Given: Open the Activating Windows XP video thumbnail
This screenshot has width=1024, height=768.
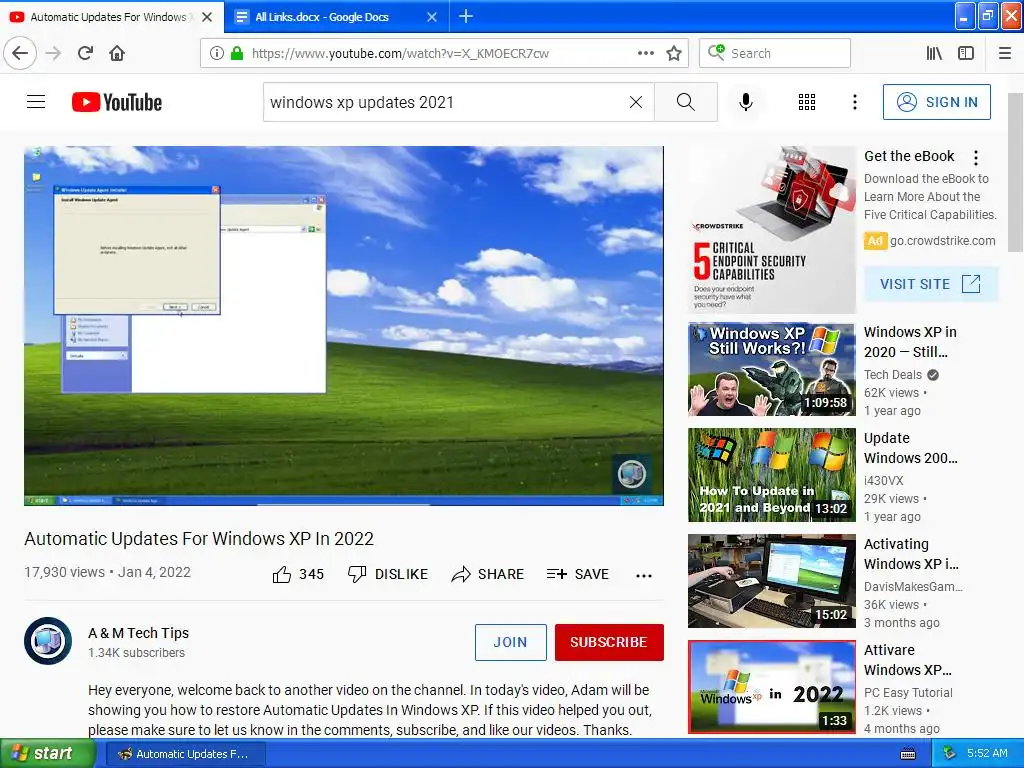Looking at the screenshot, I should (x=771, y=581).
